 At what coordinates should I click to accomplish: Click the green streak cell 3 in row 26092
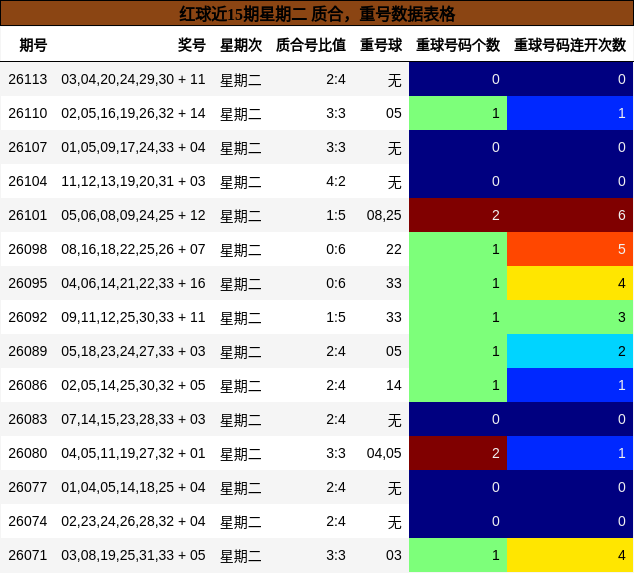click(570, 317)
